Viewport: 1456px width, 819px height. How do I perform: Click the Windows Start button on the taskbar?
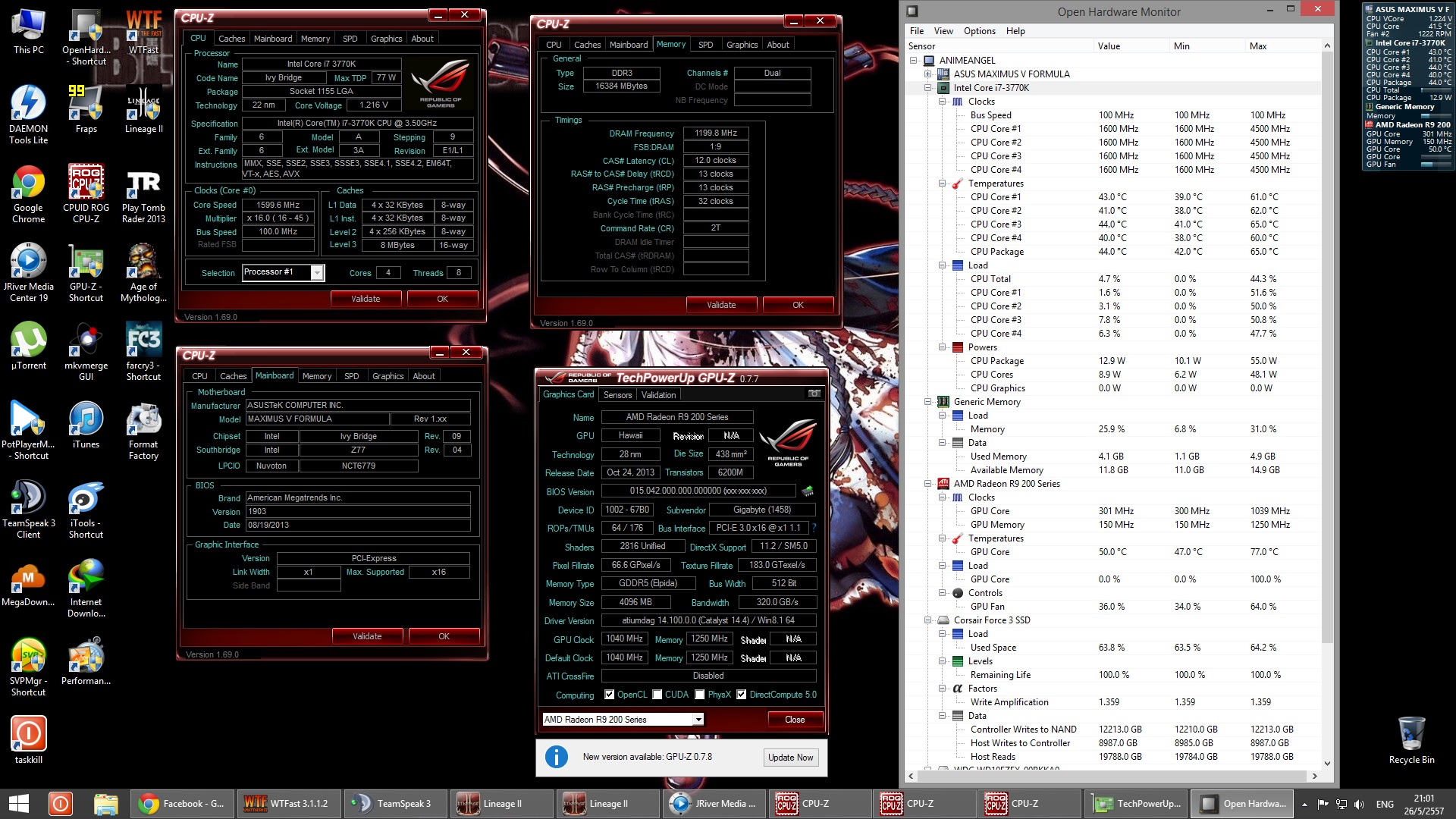[18, 804]
